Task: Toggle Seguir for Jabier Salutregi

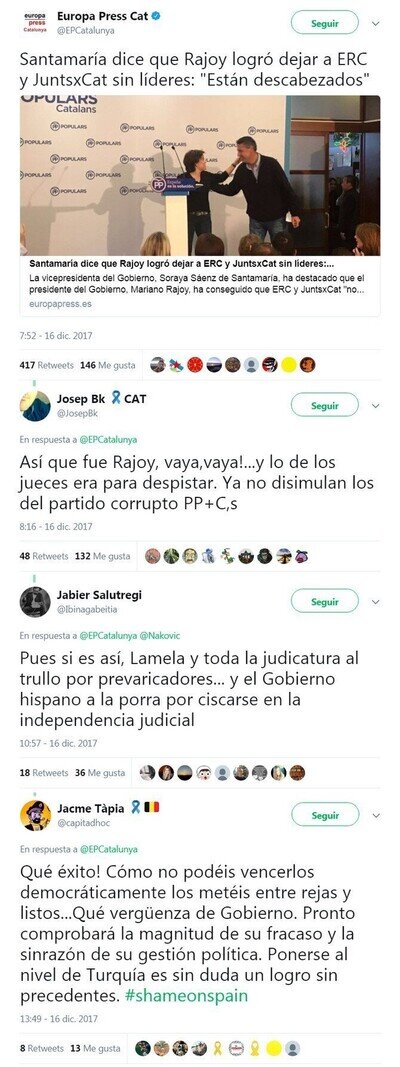Action: [x=324, y=602]
